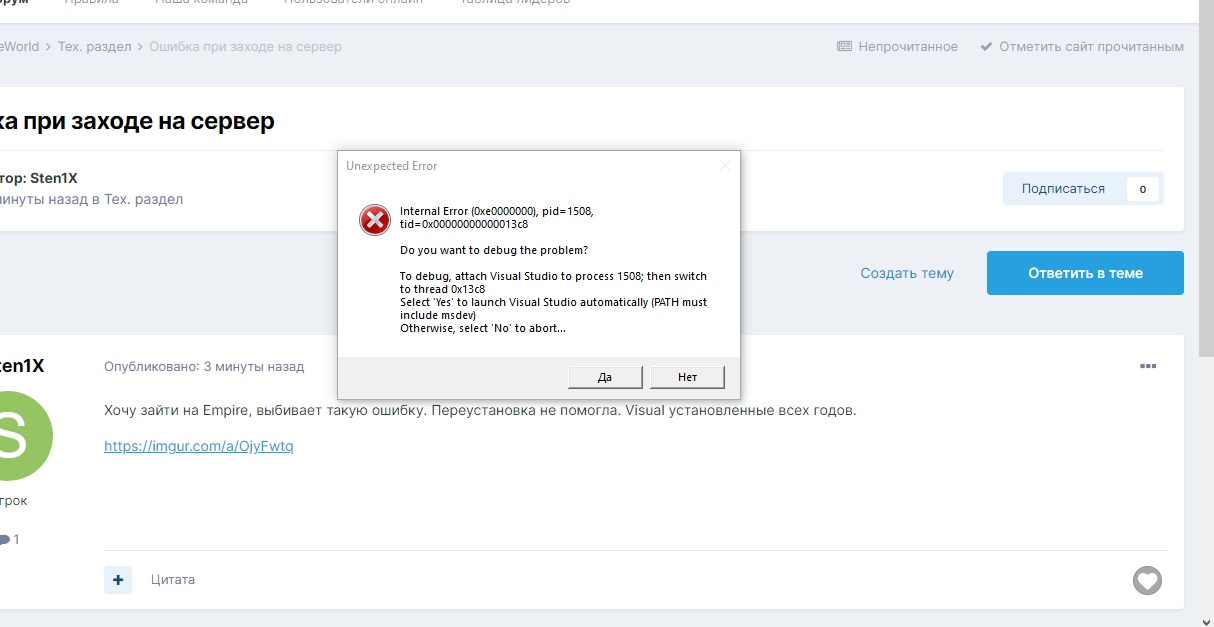Click the Опубликовано 3 минуты назад timestamp
The image size is (1214, 627).
tap(204, 367)
